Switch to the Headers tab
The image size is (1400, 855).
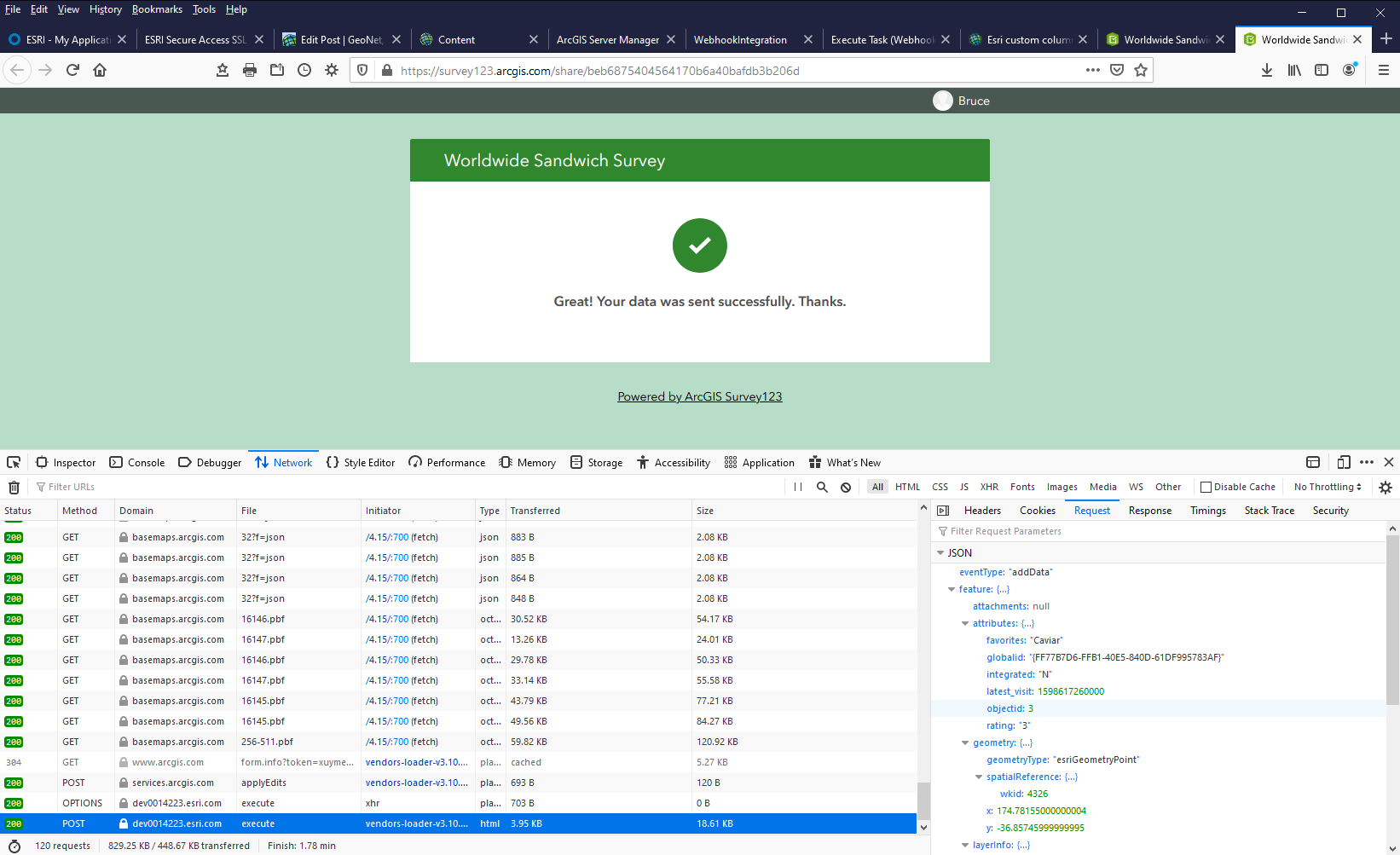coord(982,511)
